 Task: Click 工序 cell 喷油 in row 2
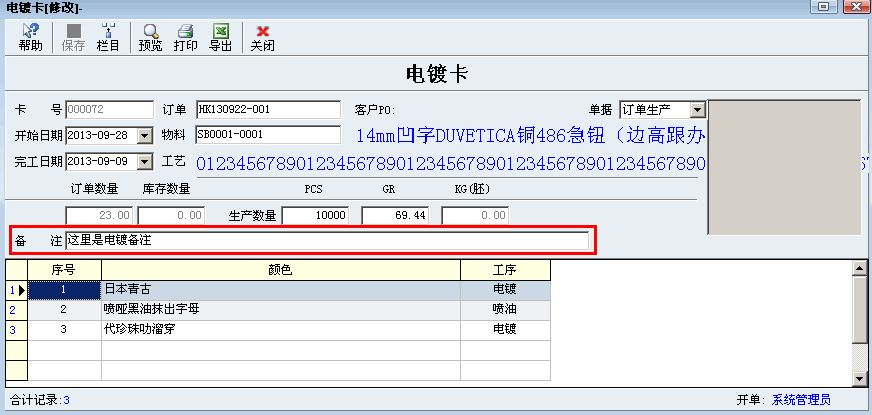pos(506,310)
